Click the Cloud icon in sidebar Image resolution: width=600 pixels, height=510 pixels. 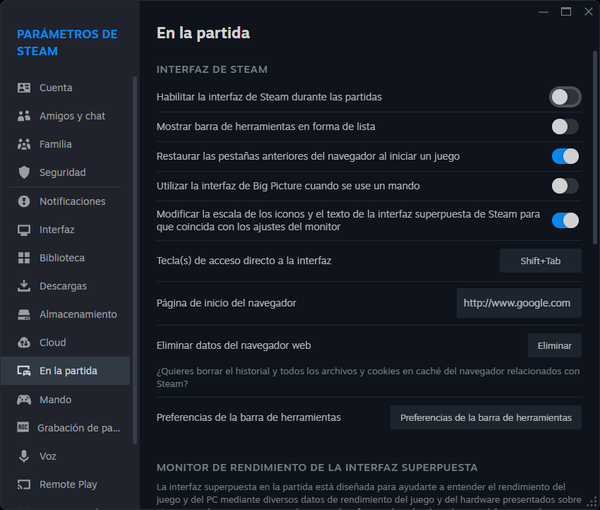pyautogui.click(x=24, y=342)
